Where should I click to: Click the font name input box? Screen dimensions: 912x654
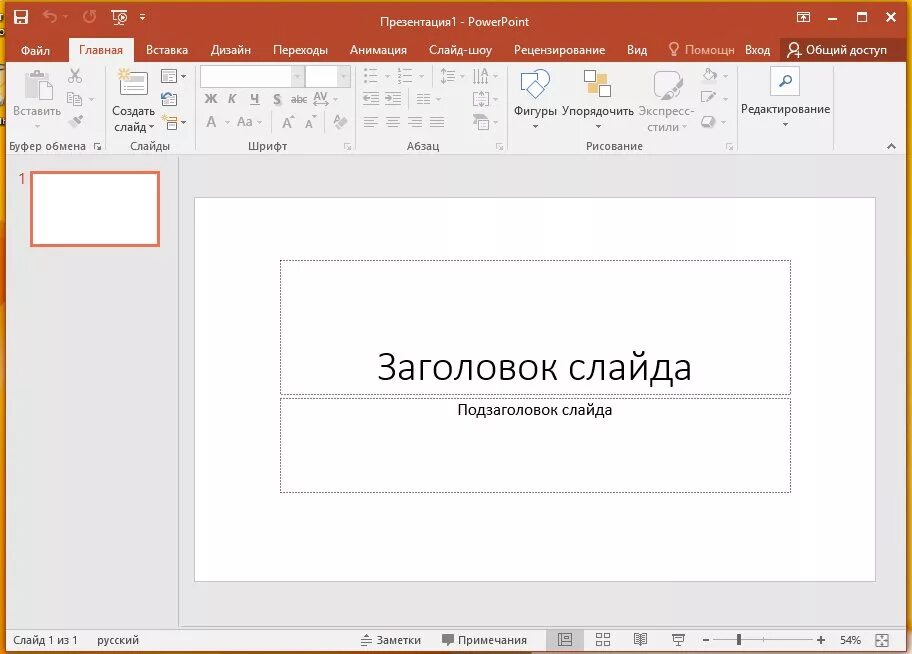[245, 76]
